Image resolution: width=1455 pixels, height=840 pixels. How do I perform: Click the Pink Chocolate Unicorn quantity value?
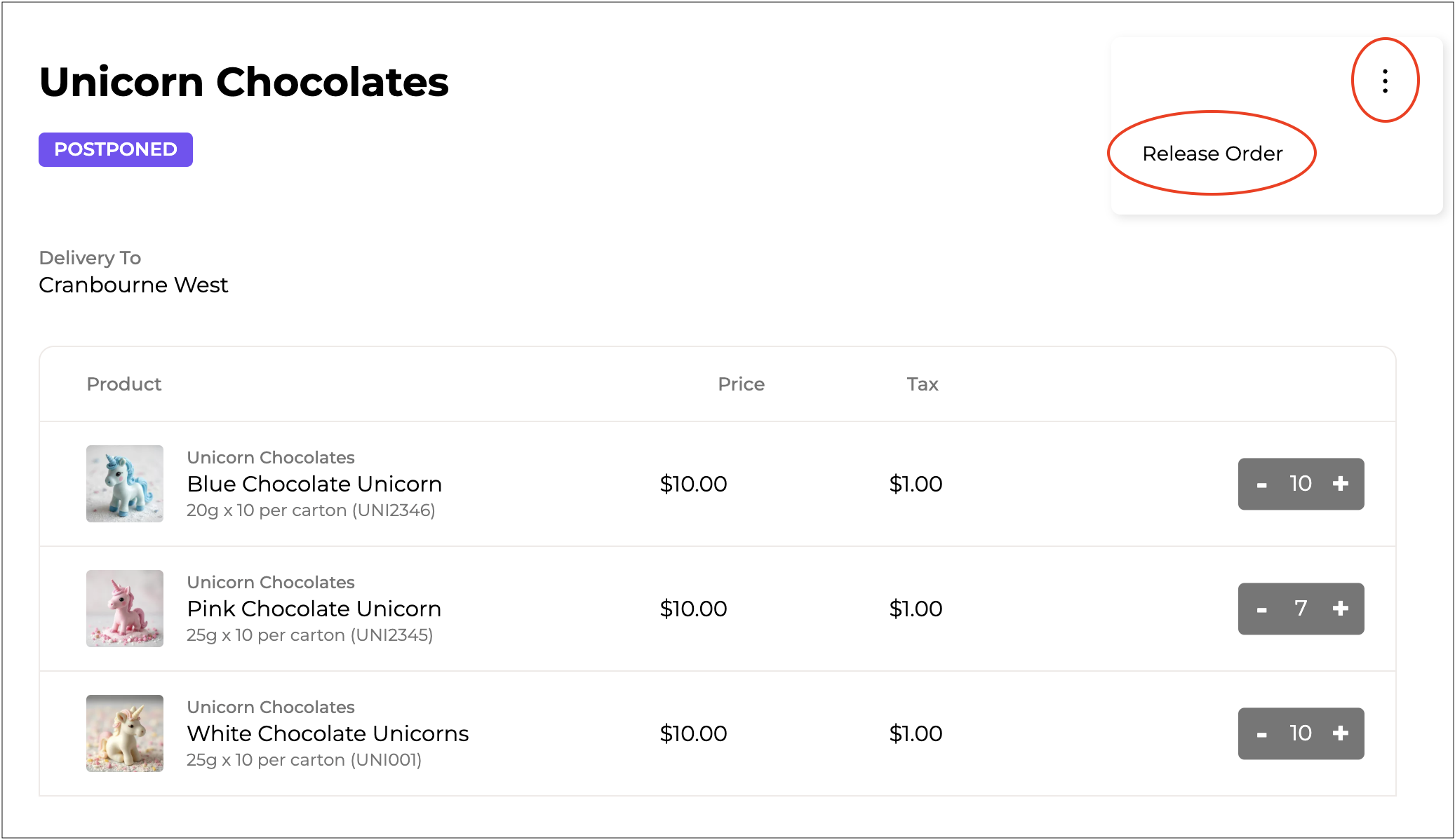click(x=1301, y=609)
